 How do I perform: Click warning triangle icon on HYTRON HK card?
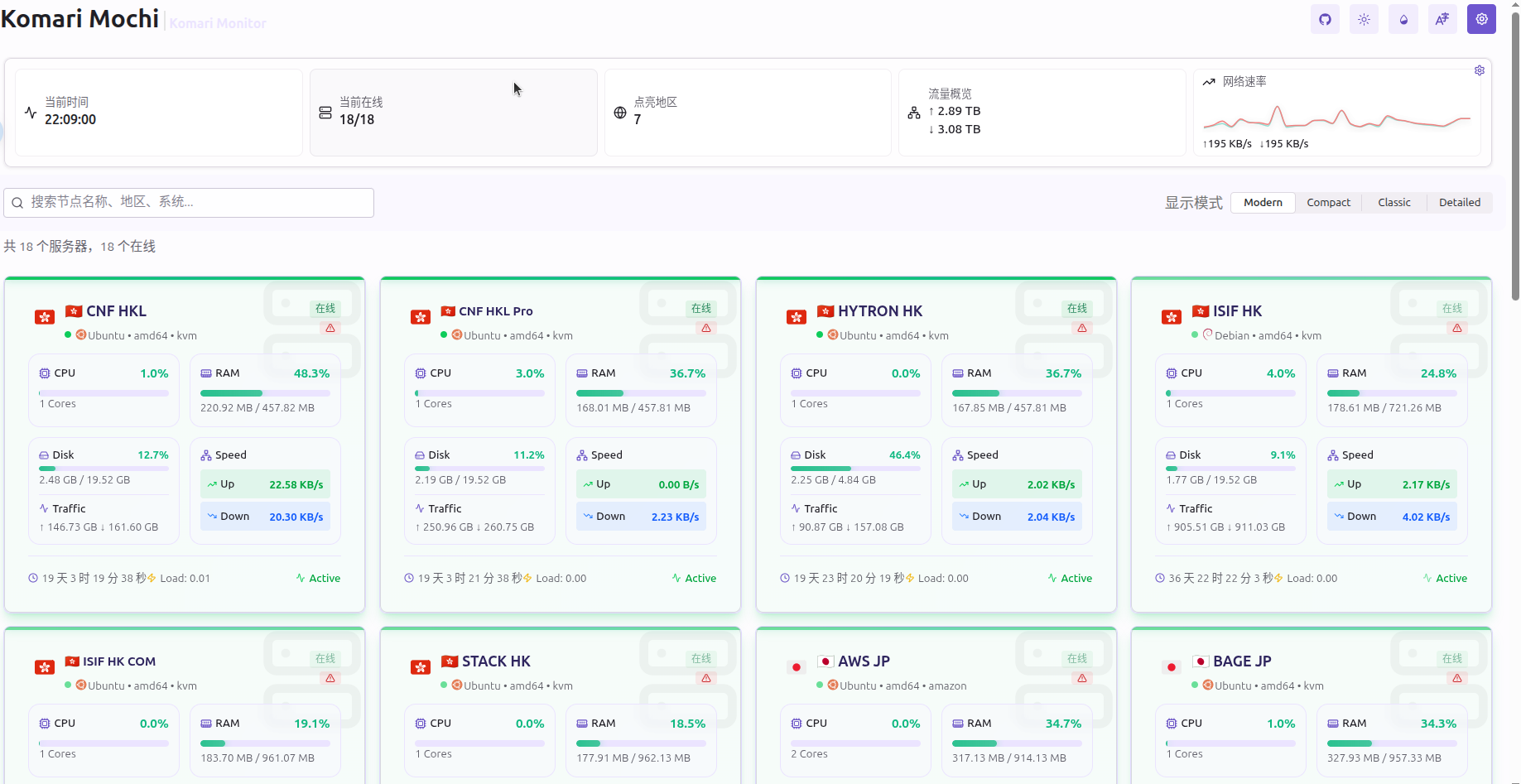tap(1081, 329)
